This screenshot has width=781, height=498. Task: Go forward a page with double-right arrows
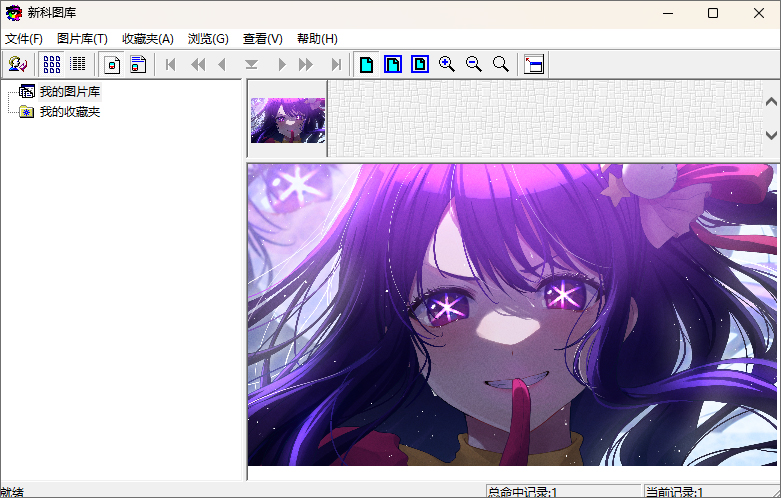coord(305,64)
